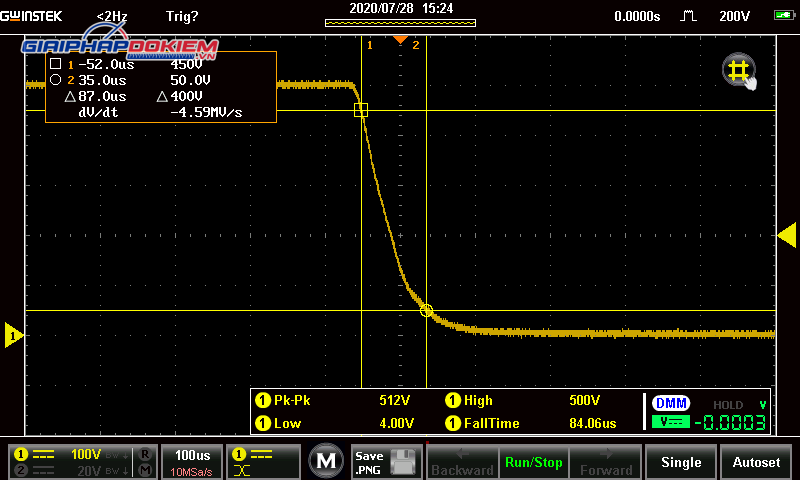This screenshot has height=480, width=800.
Task: Click the trigger edge slope icon
Action: click(x=688, y=16)
